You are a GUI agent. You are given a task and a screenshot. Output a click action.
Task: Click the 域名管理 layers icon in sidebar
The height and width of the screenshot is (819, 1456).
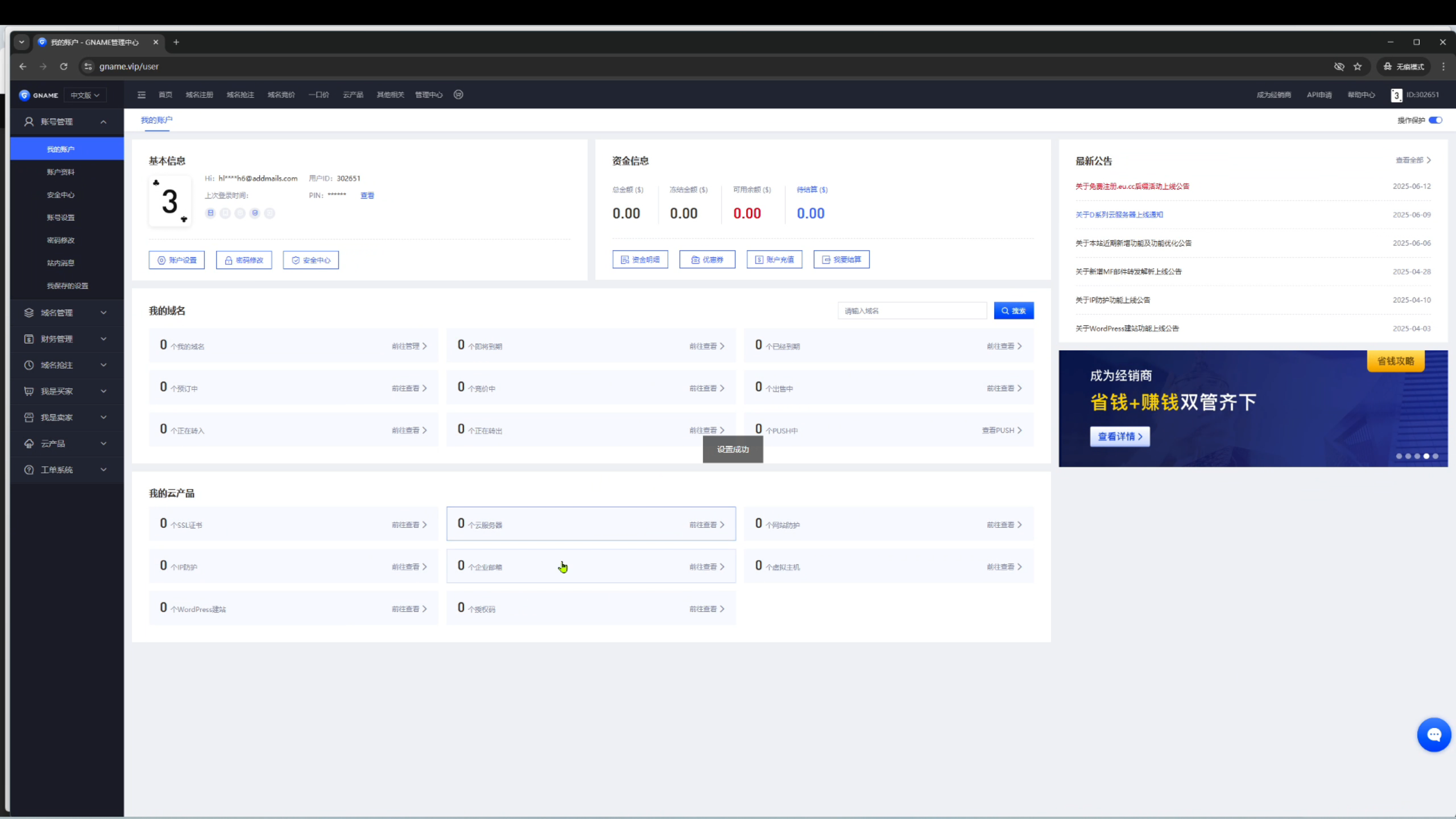tap(29, 313)
